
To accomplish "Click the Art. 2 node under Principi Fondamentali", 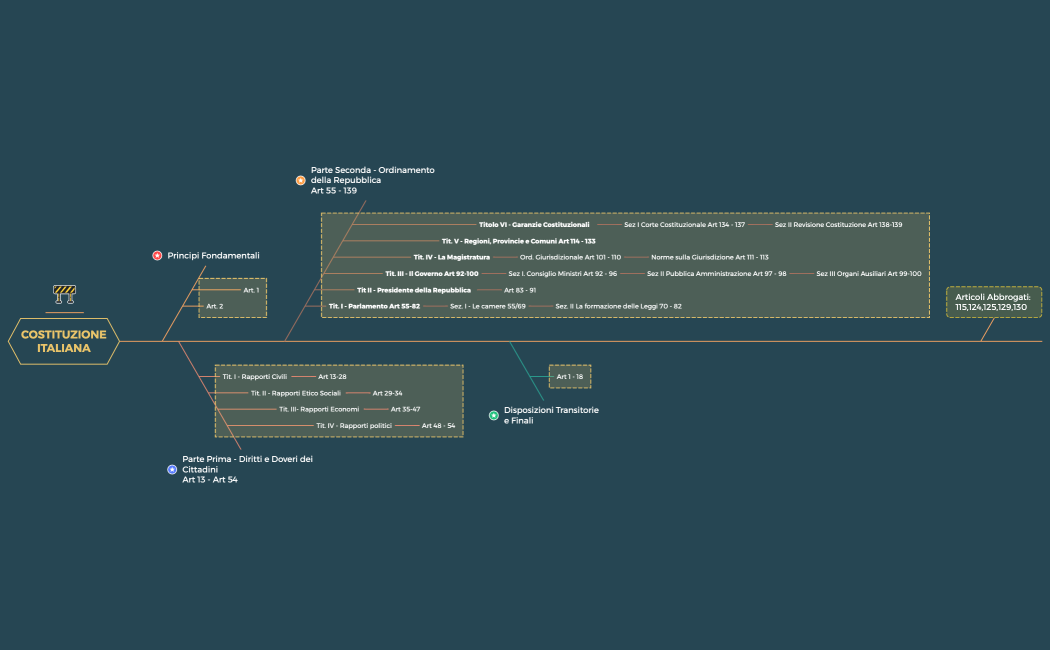I will click(x=214, y=306).
